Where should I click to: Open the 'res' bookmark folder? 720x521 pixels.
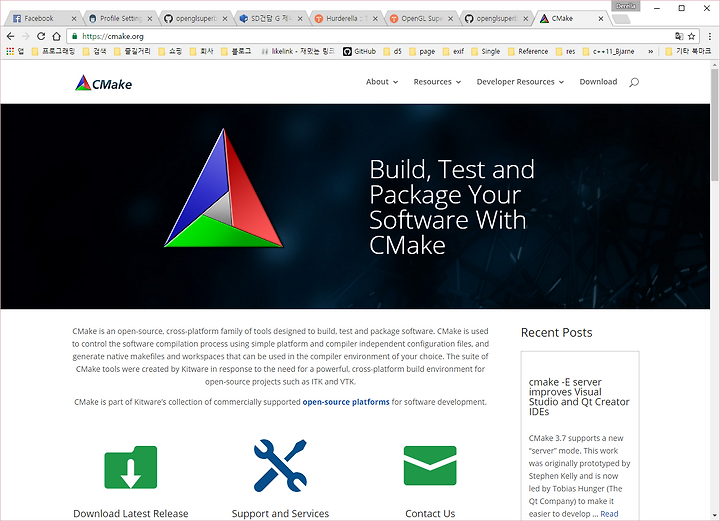point(566,51)
